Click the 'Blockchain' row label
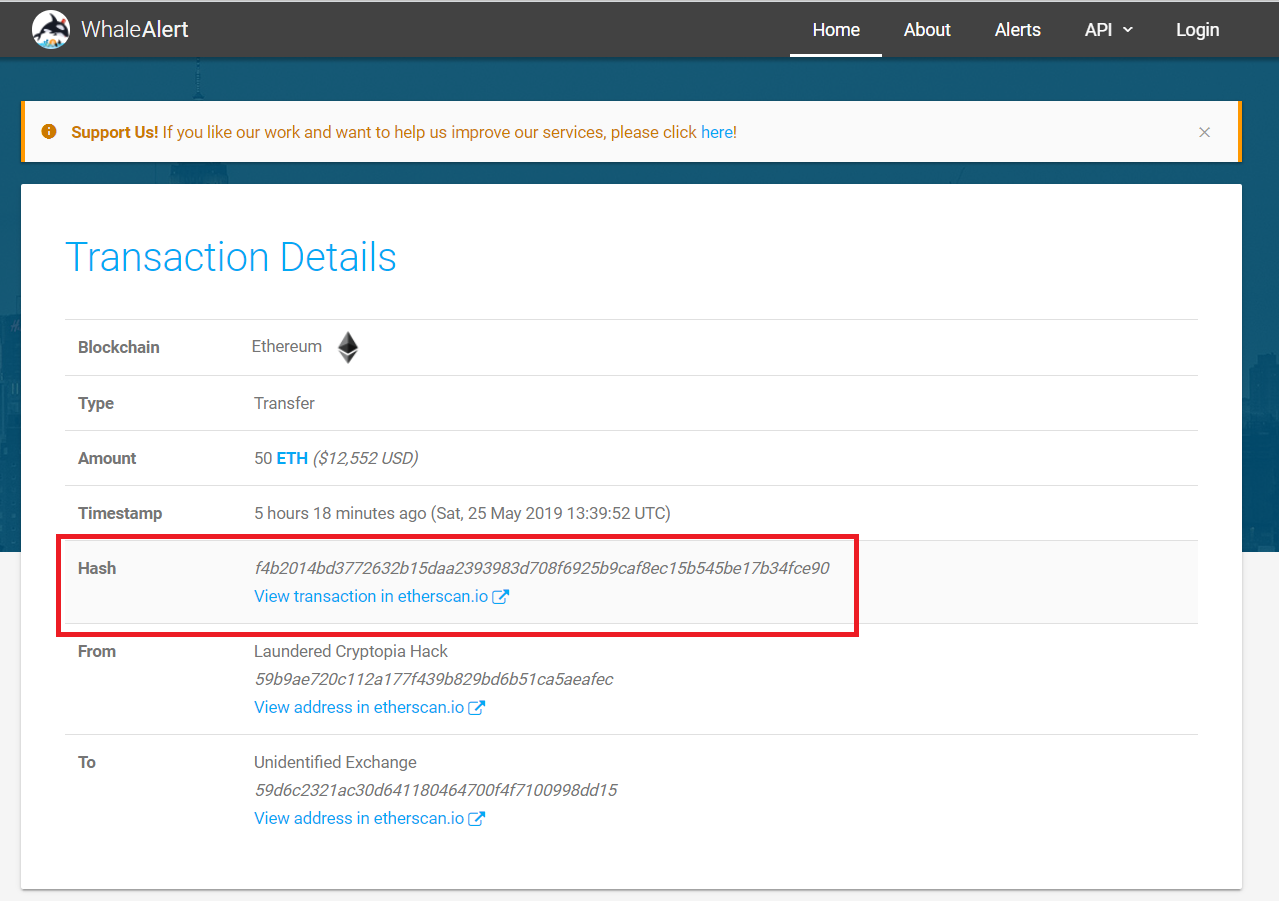Image resolution: width=1279 pixels, height=901 pixels. pos(119,347)
